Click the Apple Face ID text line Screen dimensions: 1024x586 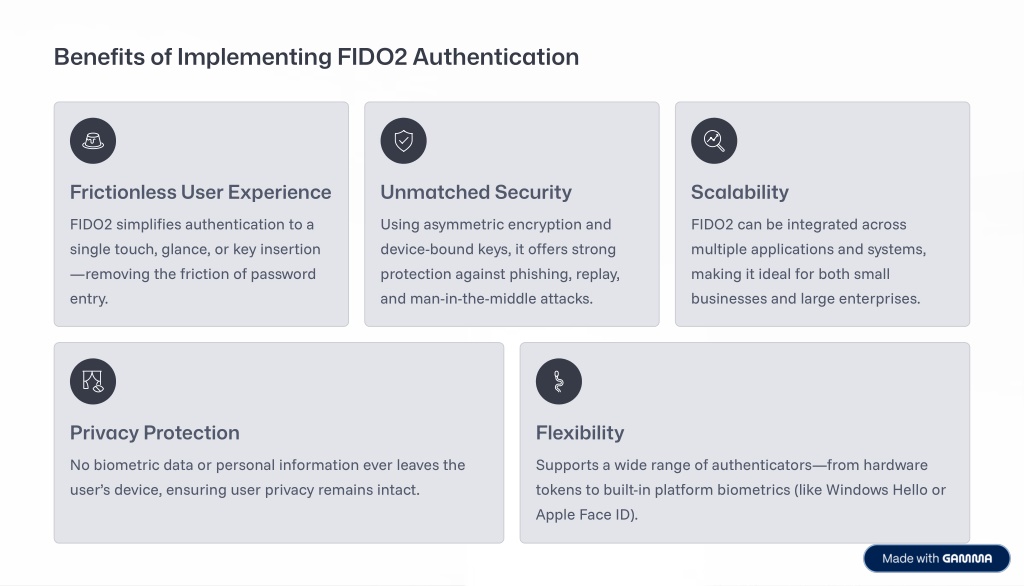[587, 515]
